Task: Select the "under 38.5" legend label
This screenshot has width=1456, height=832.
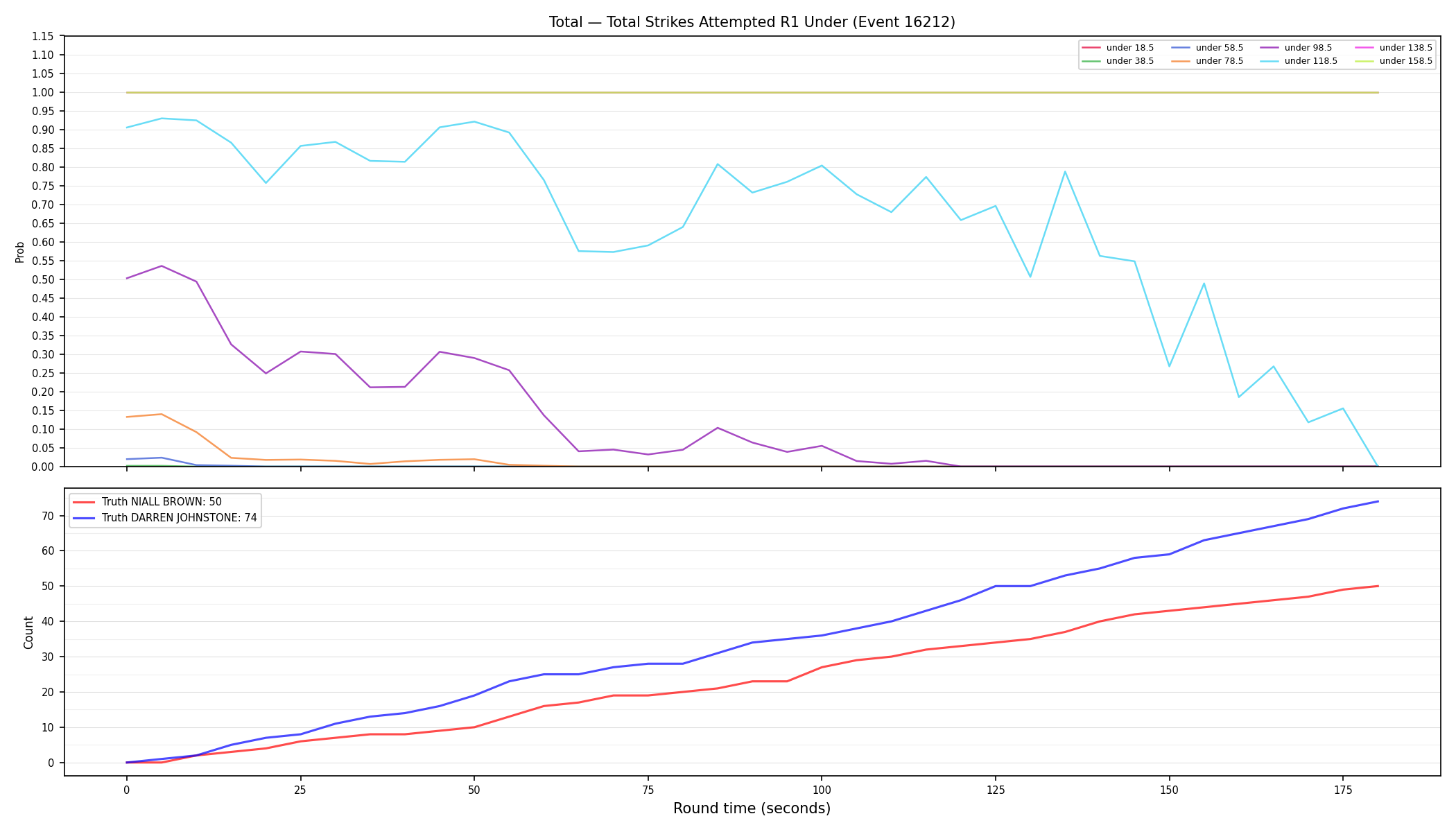Action: click(1130, 61)
